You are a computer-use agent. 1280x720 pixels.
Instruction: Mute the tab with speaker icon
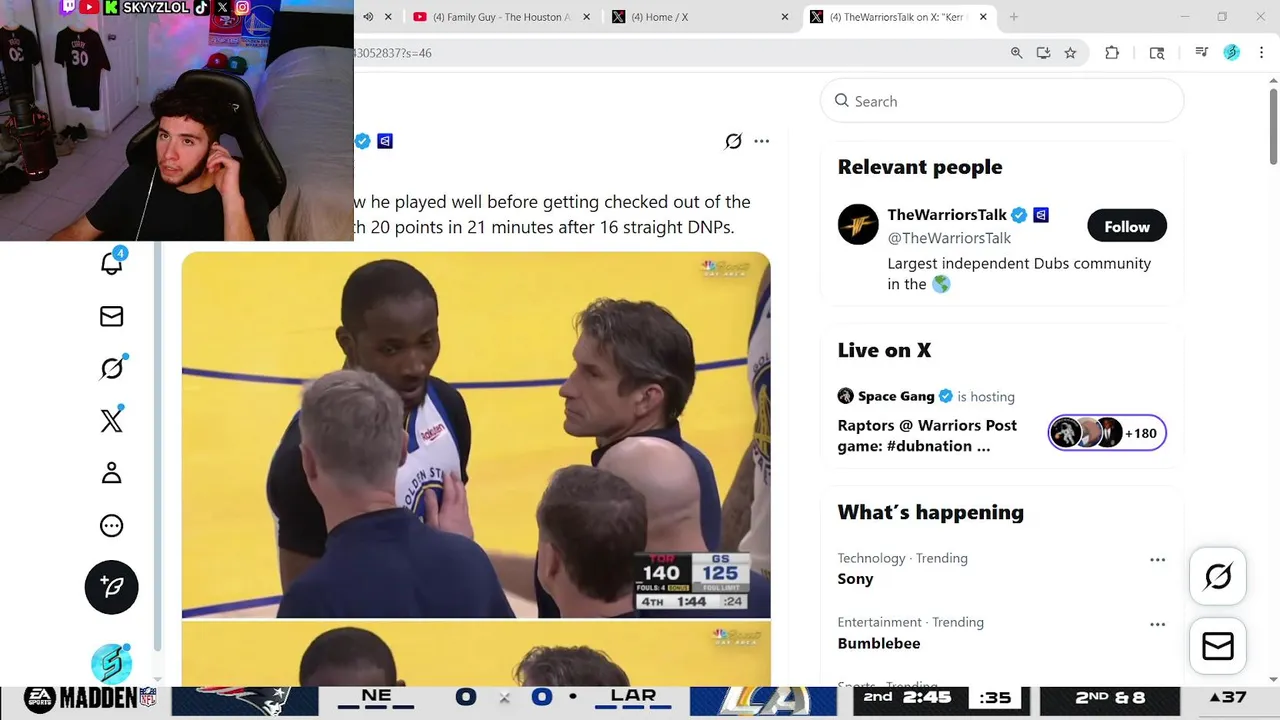pos(368,17)
